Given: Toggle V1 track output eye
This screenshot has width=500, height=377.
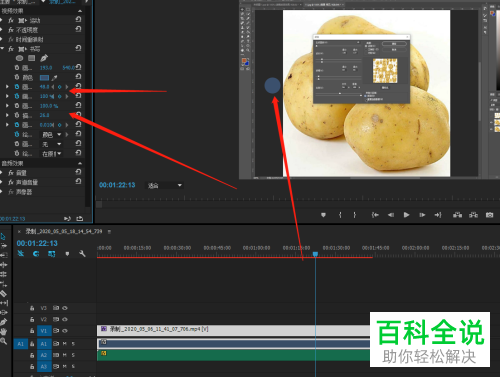Looking at the screenshot, I should [x=65, y=331].
